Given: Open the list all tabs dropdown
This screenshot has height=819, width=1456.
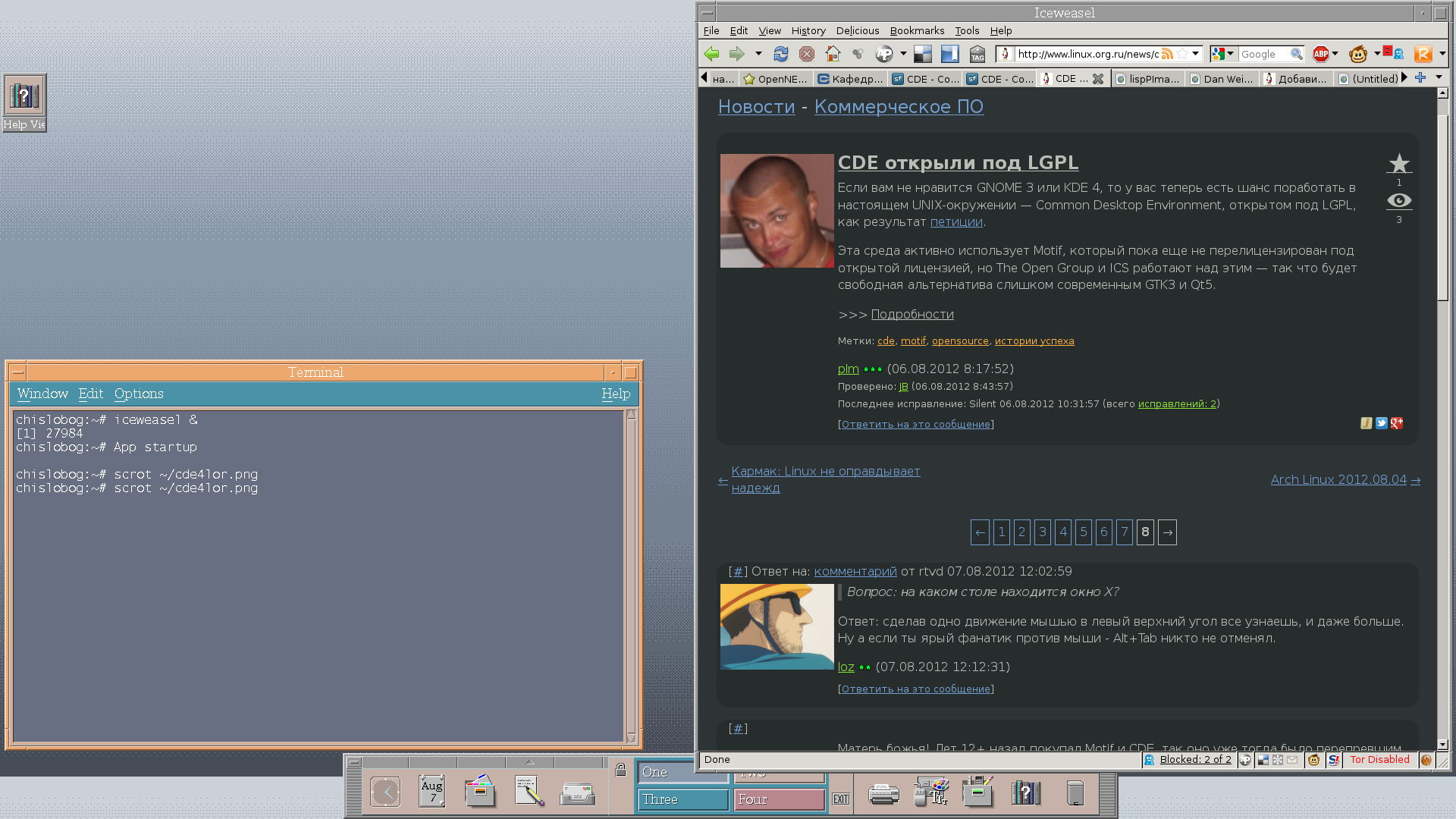Looking at the screenshot, I should click(x=1439, y=77).
